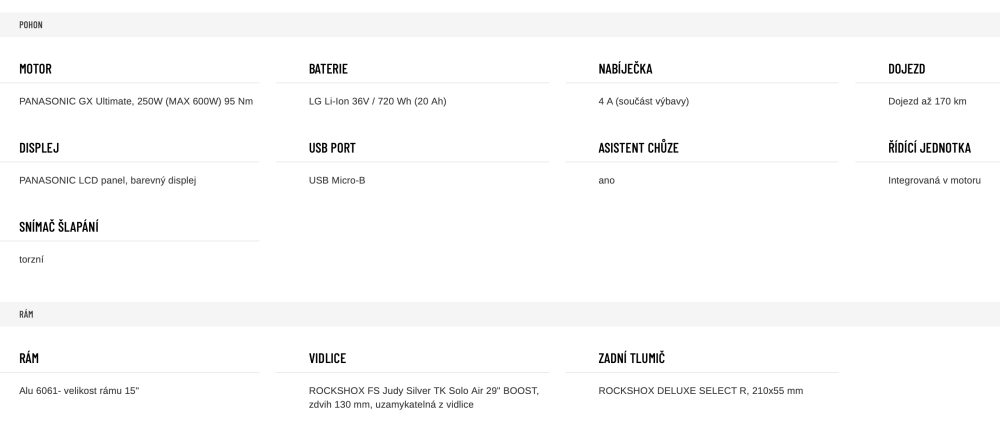The image size is (1000, 438).
Task: Click the POHON section header
Action: 31,24
